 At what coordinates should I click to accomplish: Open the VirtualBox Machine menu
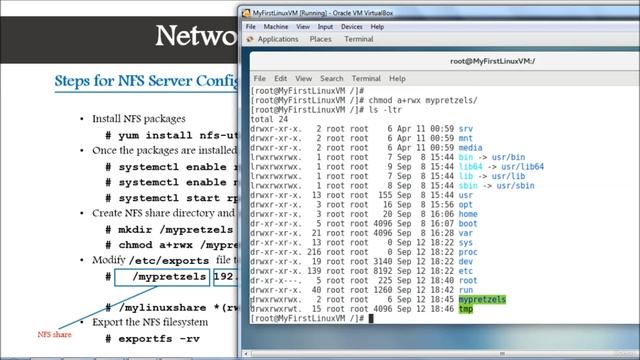(x=276, y=27)
